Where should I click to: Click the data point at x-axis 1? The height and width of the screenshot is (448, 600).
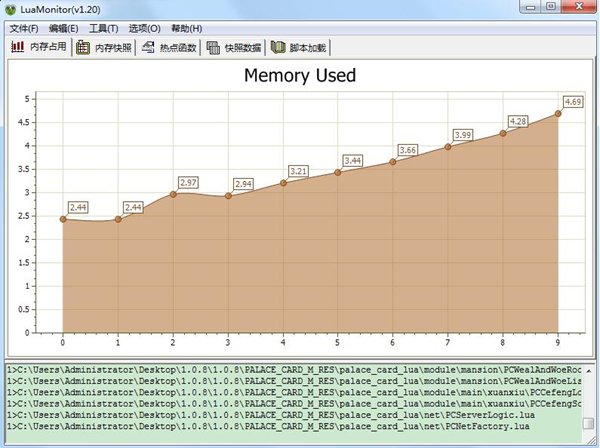click(x=118, y=219)
